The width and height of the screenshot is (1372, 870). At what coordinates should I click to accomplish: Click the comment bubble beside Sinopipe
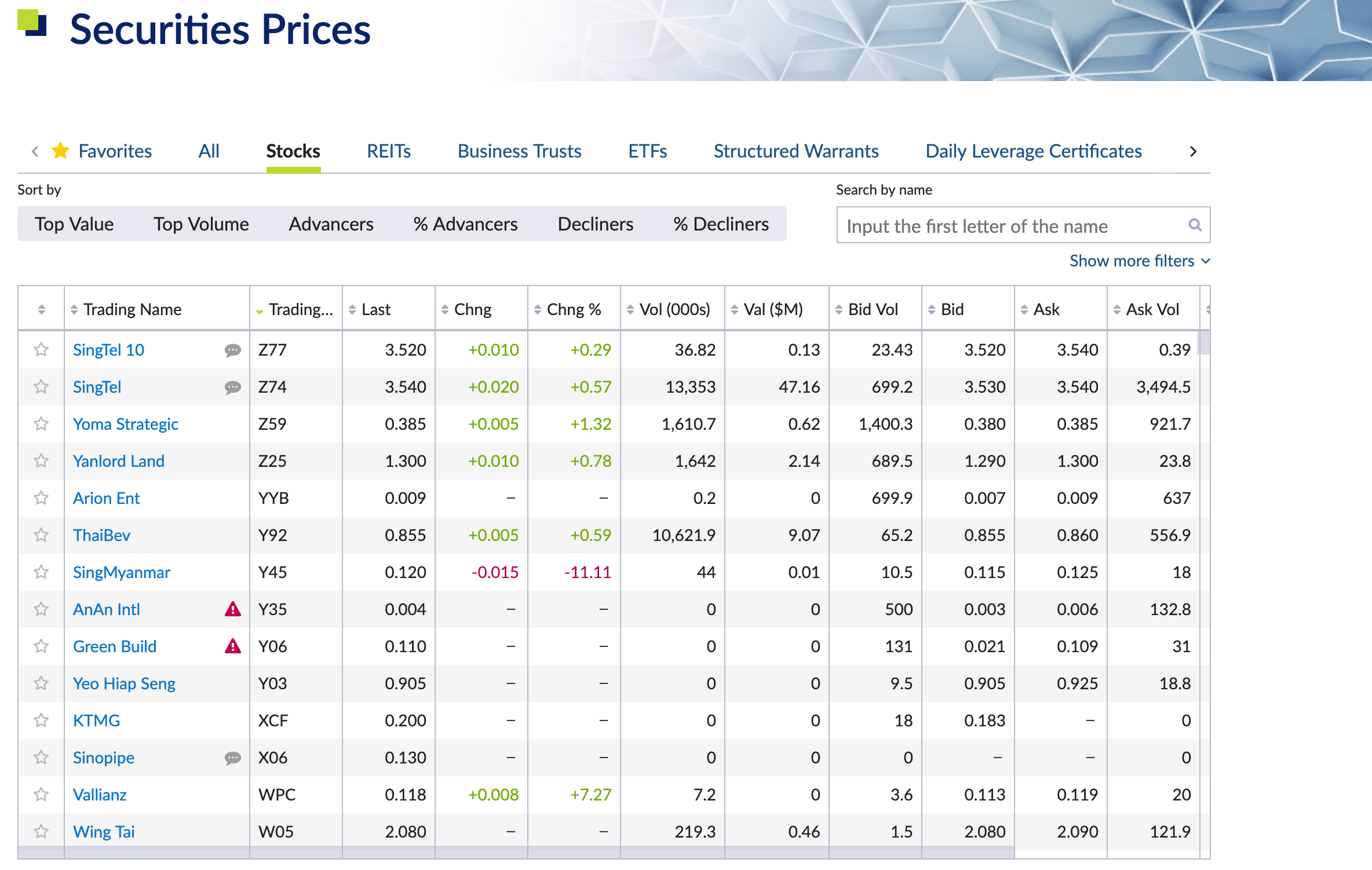click(x=232, y=758)
